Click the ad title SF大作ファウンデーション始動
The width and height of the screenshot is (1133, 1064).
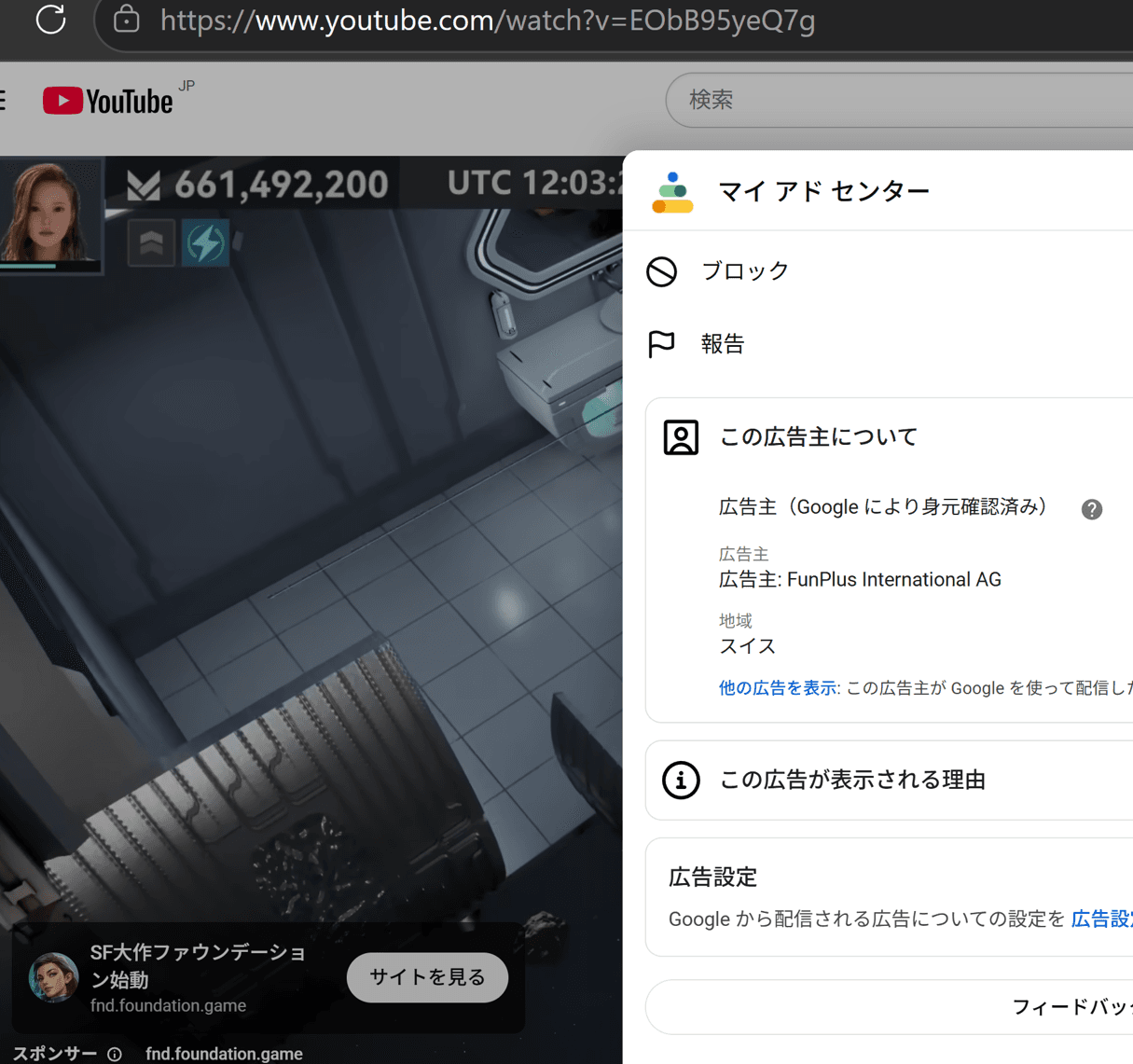coord(198,966)
